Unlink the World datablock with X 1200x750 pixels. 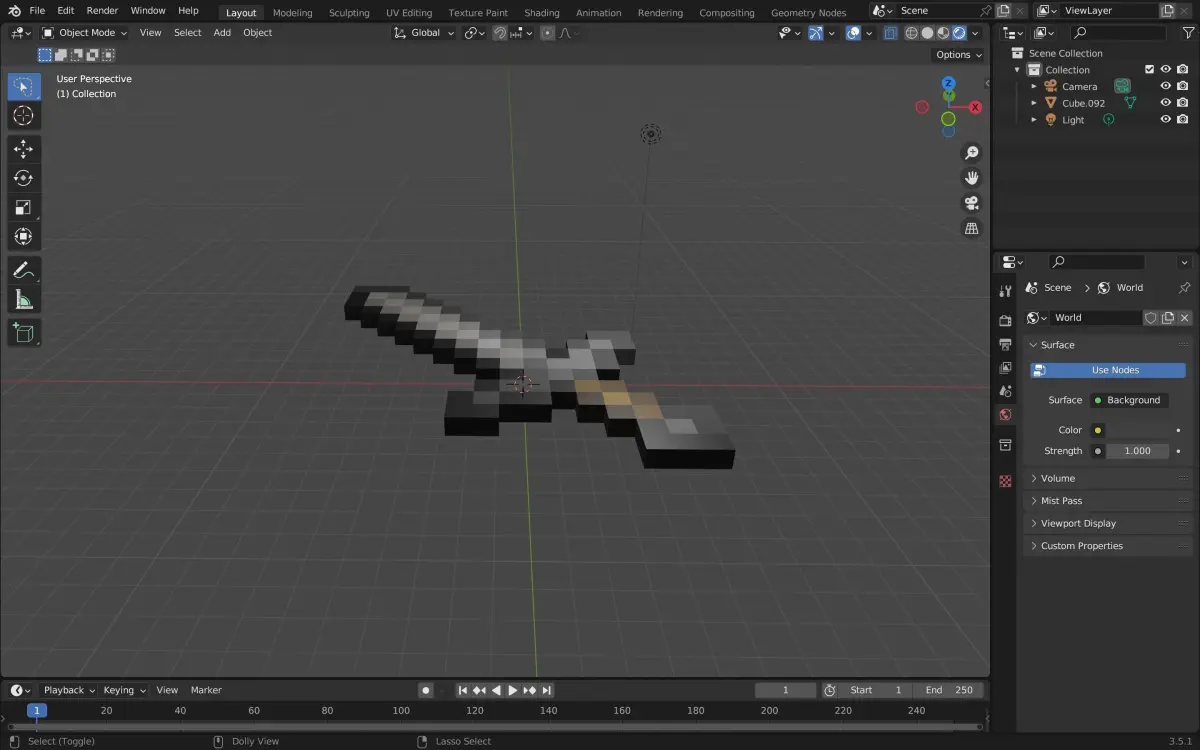coord(1184,318)
